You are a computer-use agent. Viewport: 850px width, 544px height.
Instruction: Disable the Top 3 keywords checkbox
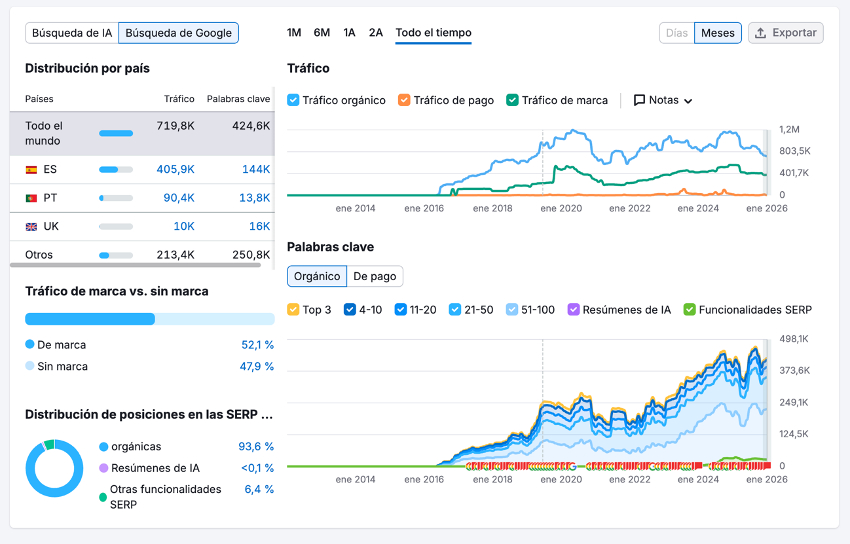[x=293, y=310]
